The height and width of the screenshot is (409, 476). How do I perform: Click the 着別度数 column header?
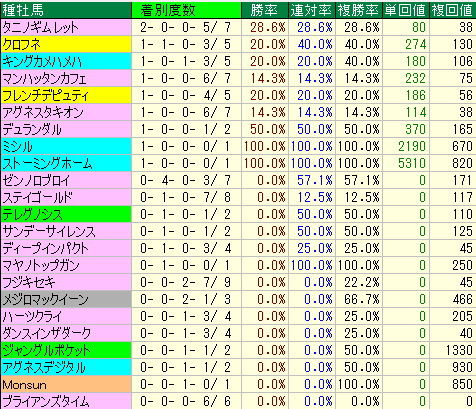[x=186, y=10]
